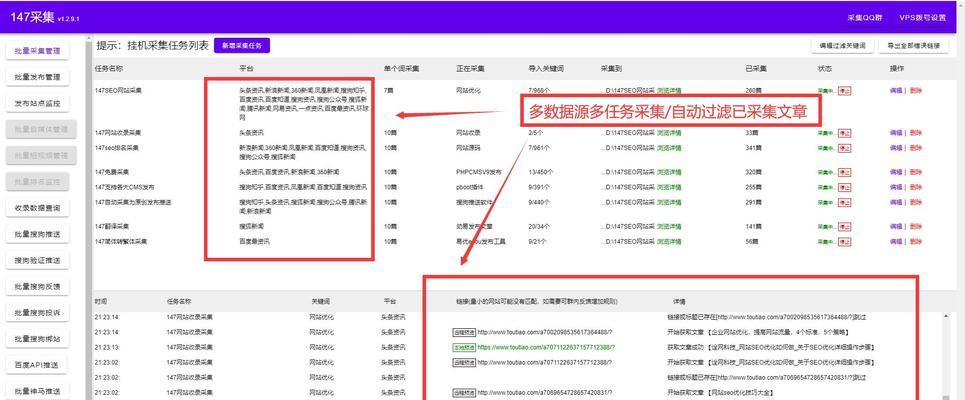Click the 编辑过滤关键词 button
This screenshot has width=965, height=400.
[x=842, y=46]
